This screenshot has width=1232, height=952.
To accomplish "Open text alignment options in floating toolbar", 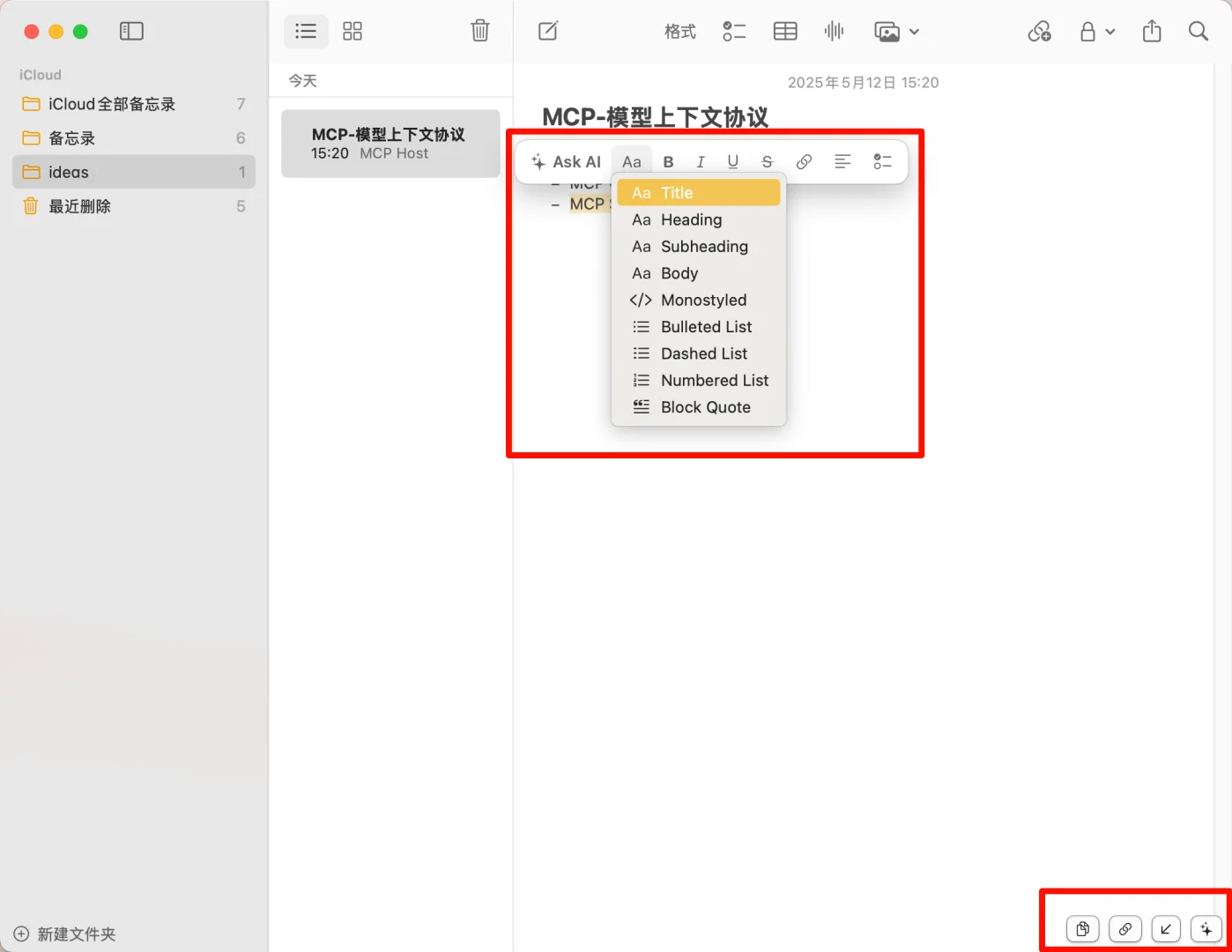I will click(842, 162).
